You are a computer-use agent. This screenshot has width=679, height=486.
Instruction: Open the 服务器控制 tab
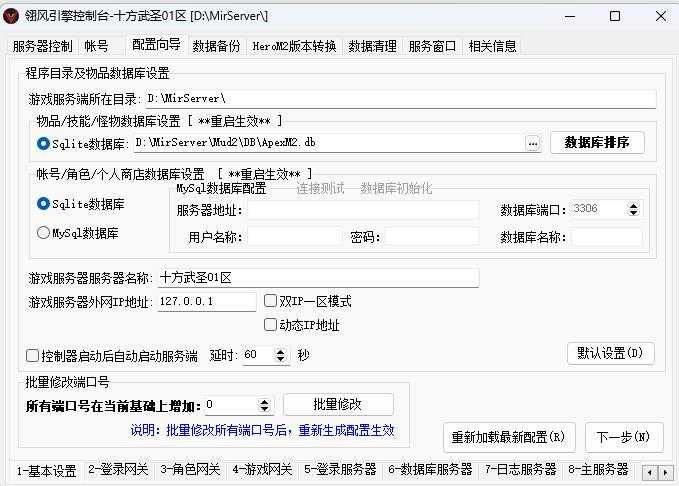[42, 46]
